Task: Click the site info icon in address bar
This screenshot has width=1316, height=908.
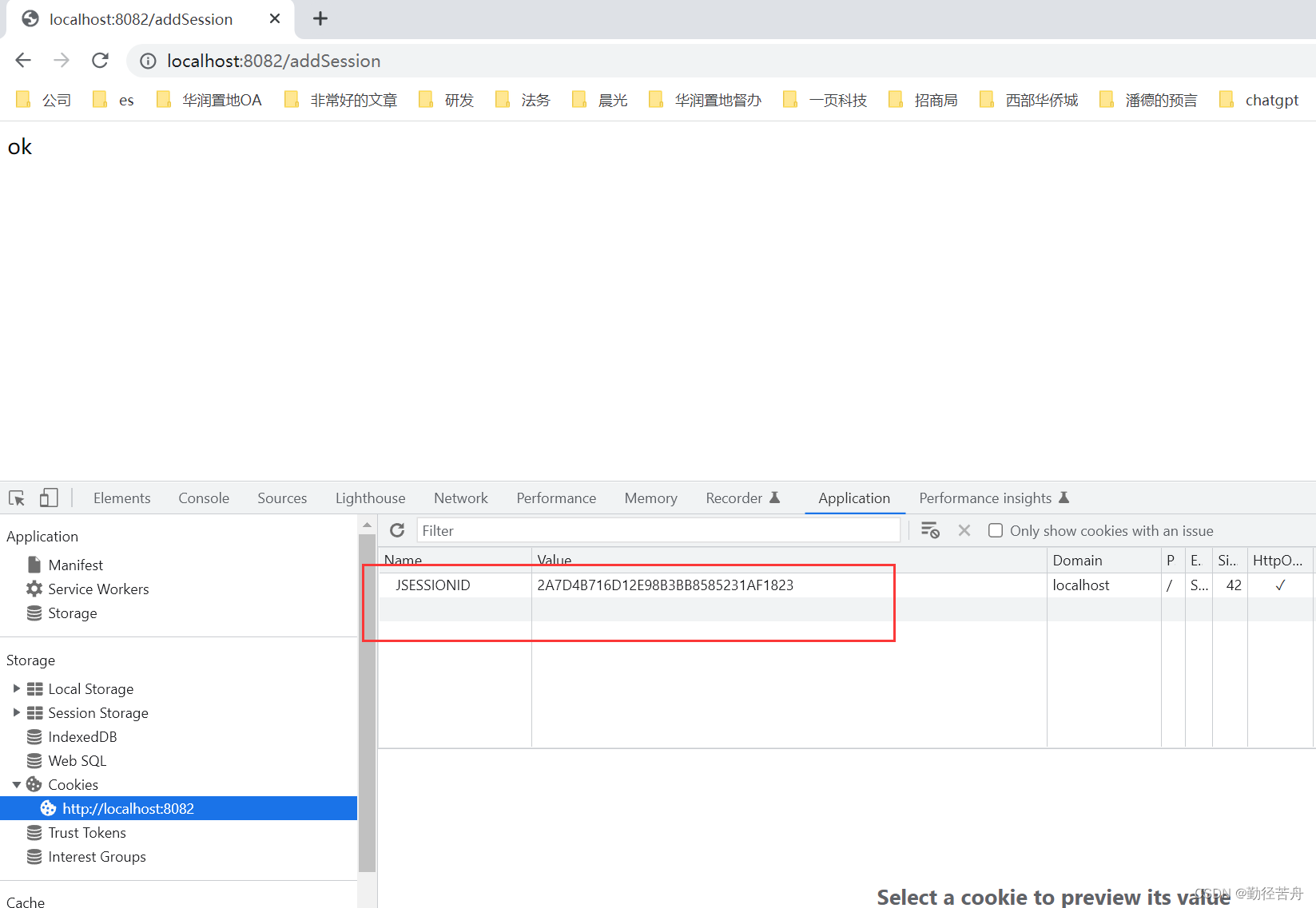Action: [x=148, y=61]
